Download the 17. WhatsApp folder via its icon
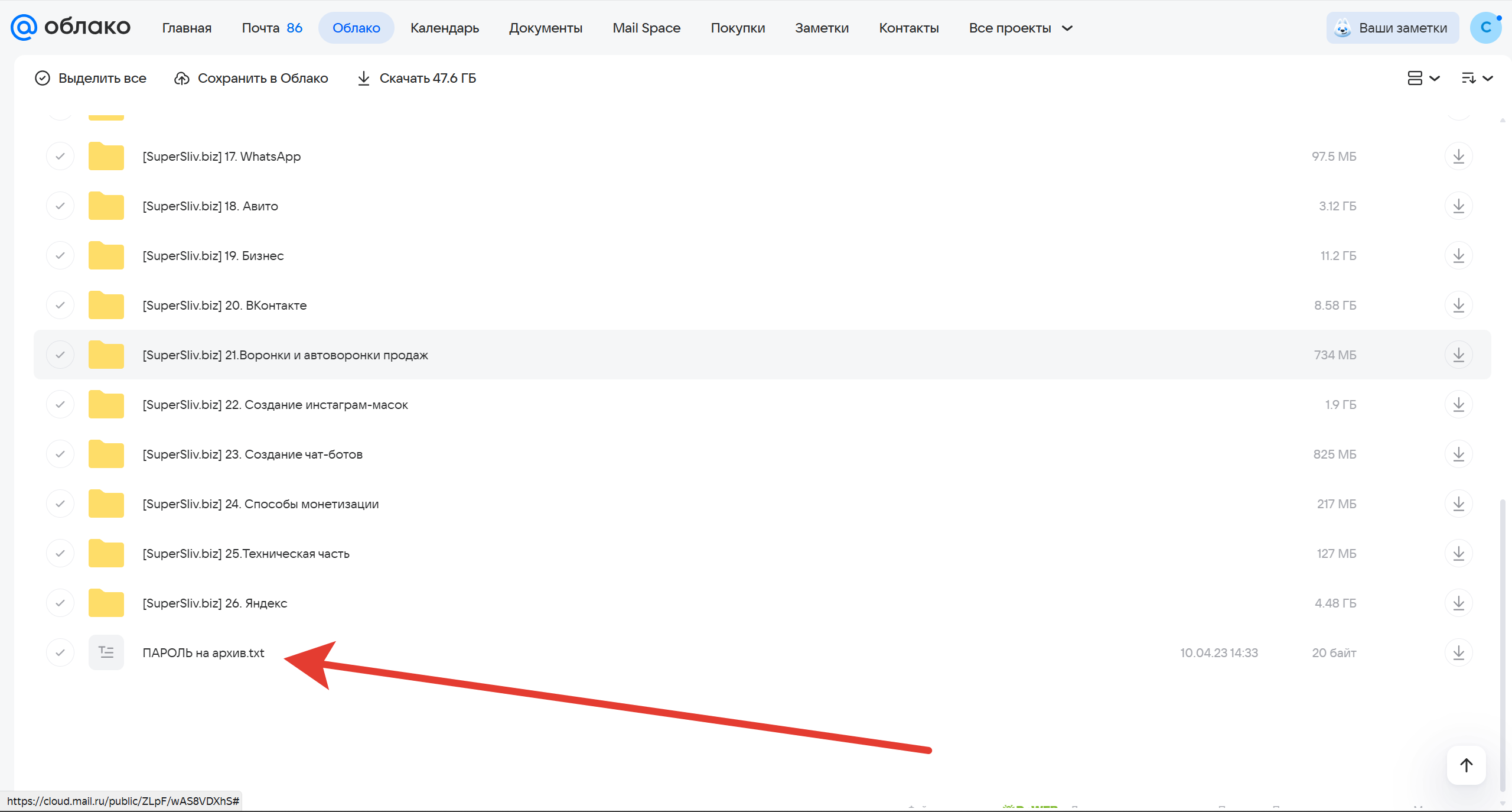Screen dimensions: 1512x812 (1458, 157)
